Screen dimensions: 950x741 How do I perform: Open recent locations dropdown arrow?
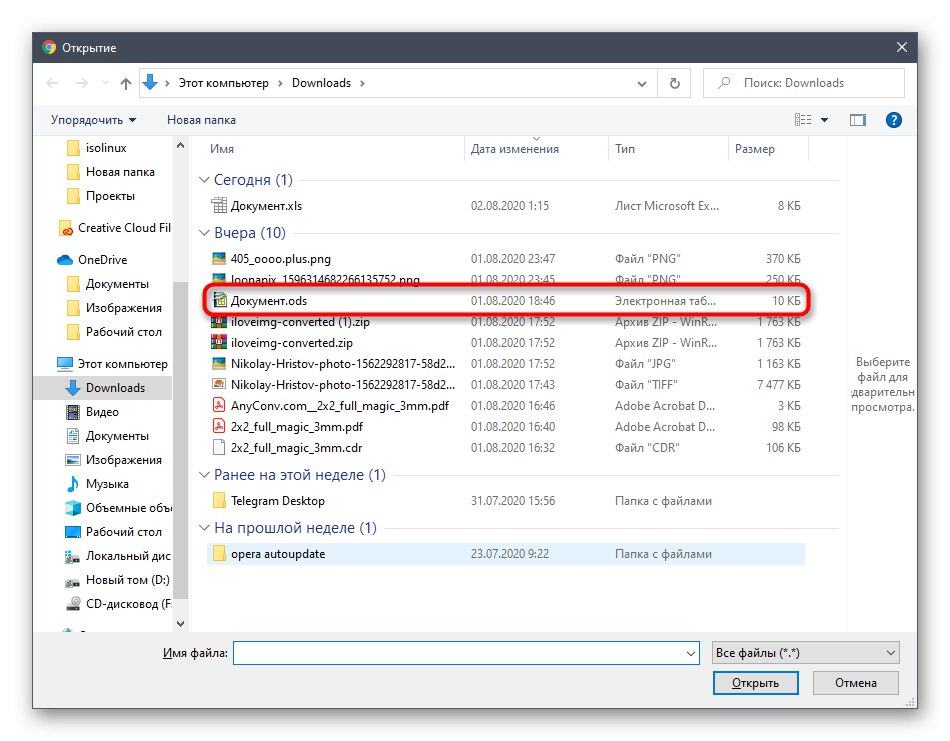105,83
